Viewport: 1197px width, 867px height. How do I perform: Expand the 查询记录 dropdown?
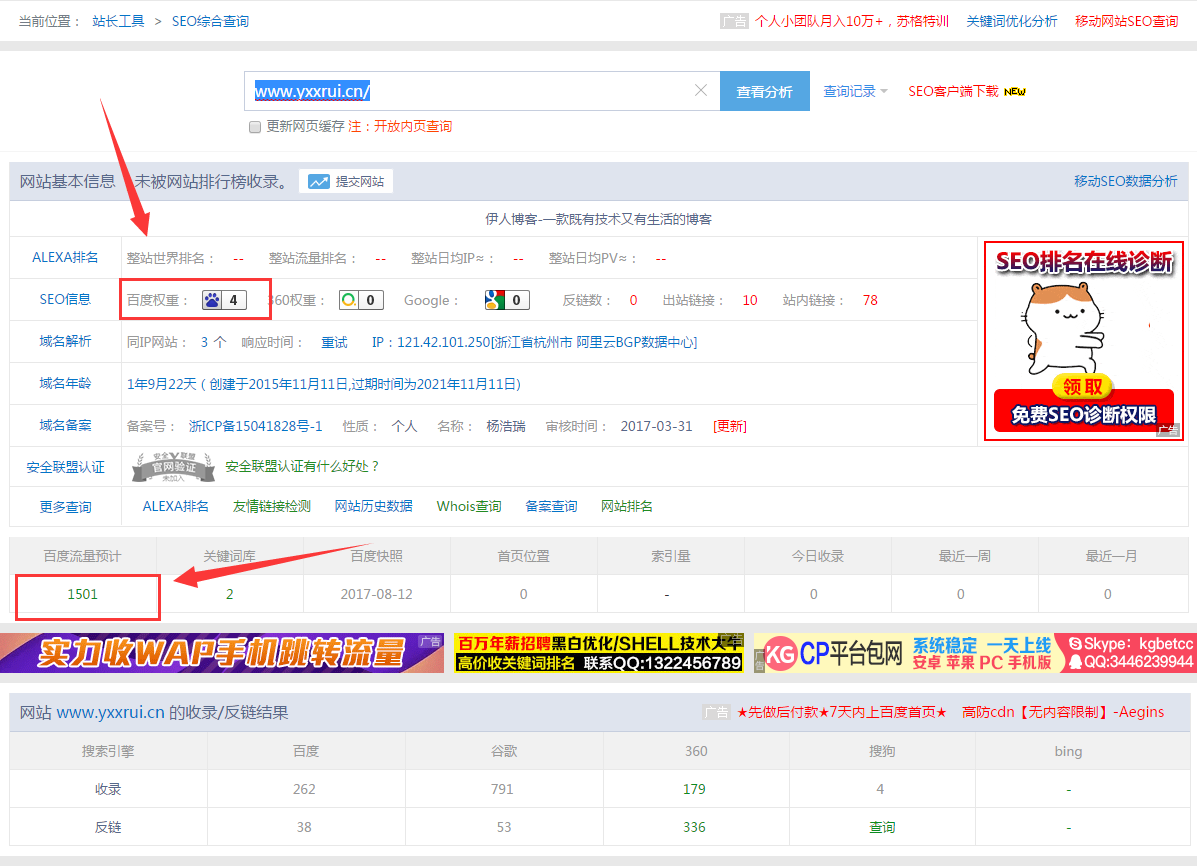(x=855, y=91)
